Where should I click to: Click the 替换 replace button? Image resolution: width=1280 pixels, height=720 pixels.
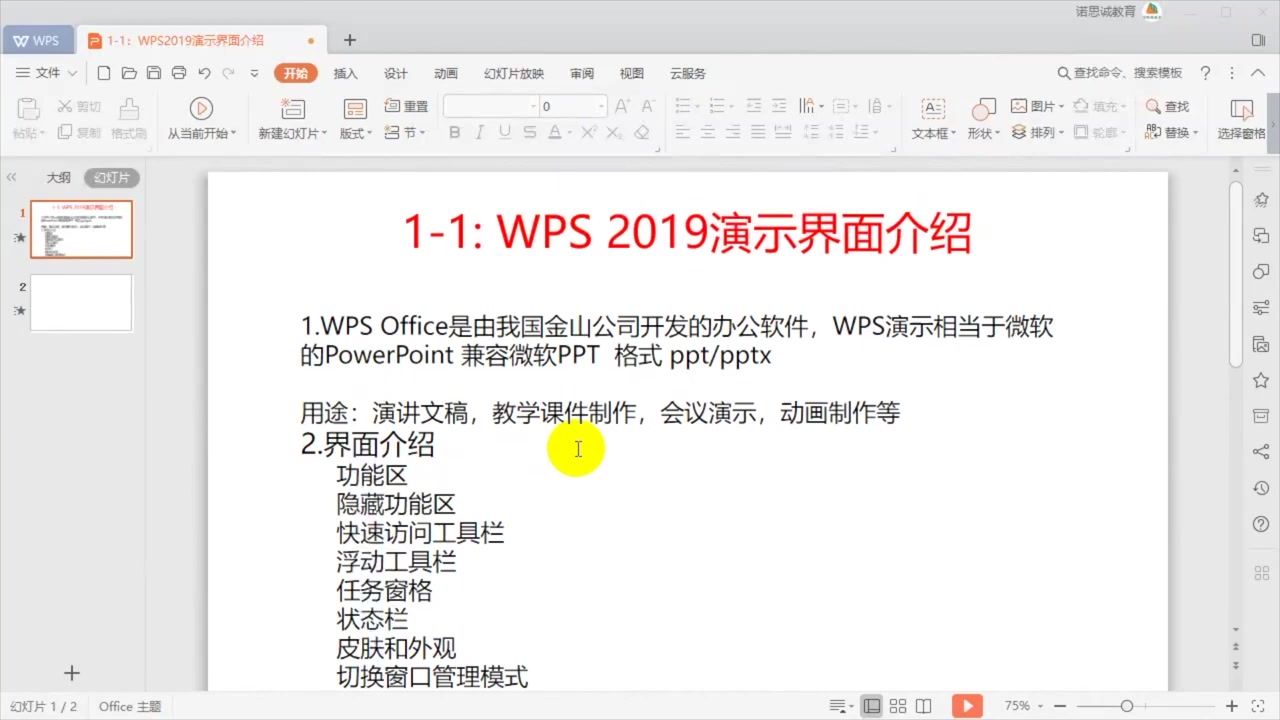tap(1171, 132)
